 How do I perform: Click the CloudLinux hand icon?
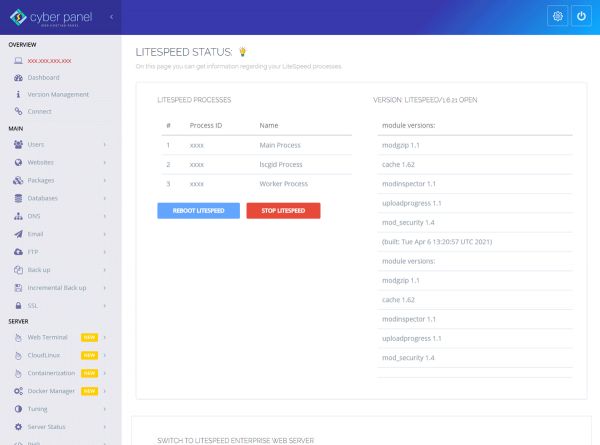pos(18,355)
